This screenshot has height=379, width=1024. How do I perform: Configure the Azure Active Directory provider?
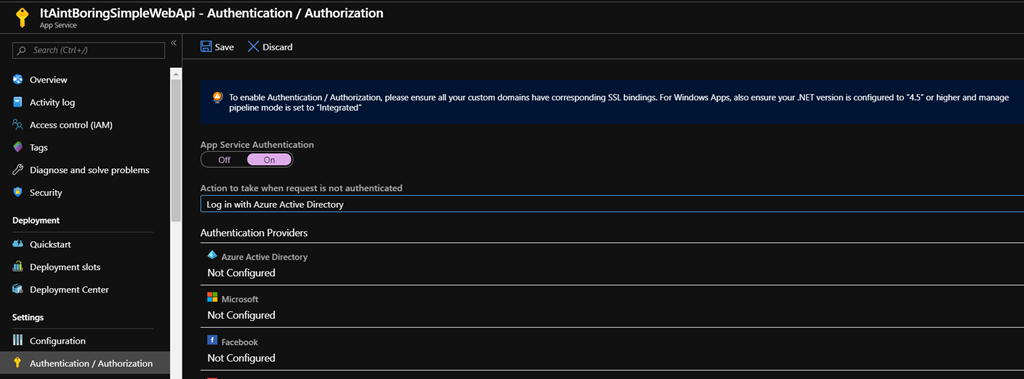coord(612,264)
